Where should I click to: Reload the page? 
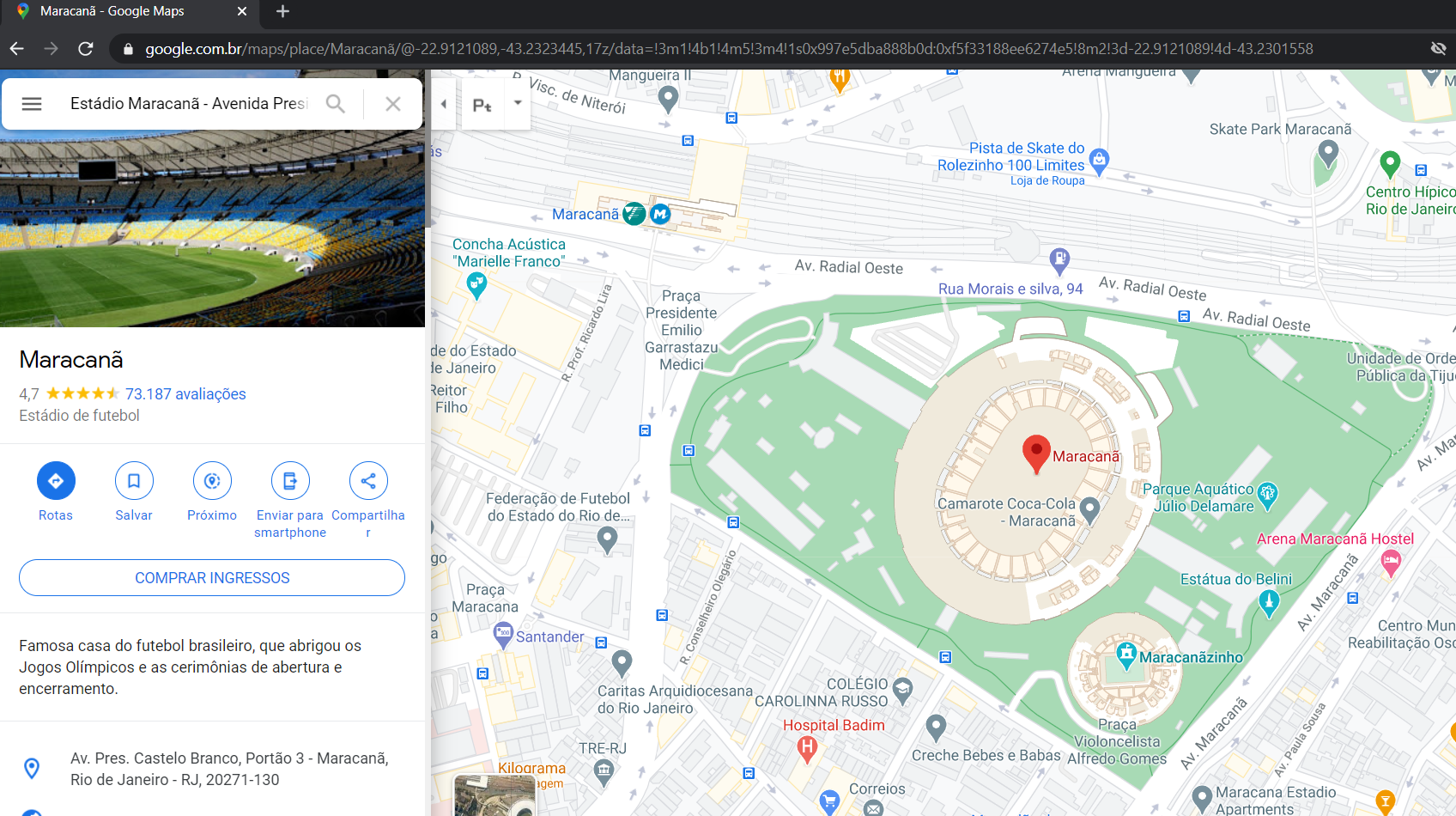86,49
